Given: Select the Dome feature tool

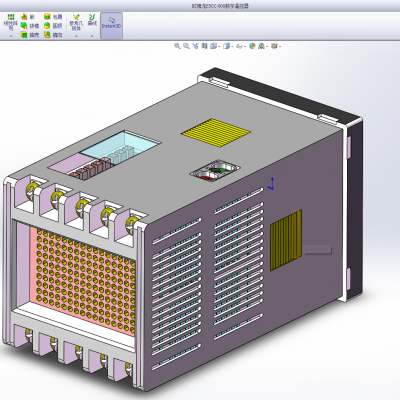Looking at the screenshot, I should [53, 26].
